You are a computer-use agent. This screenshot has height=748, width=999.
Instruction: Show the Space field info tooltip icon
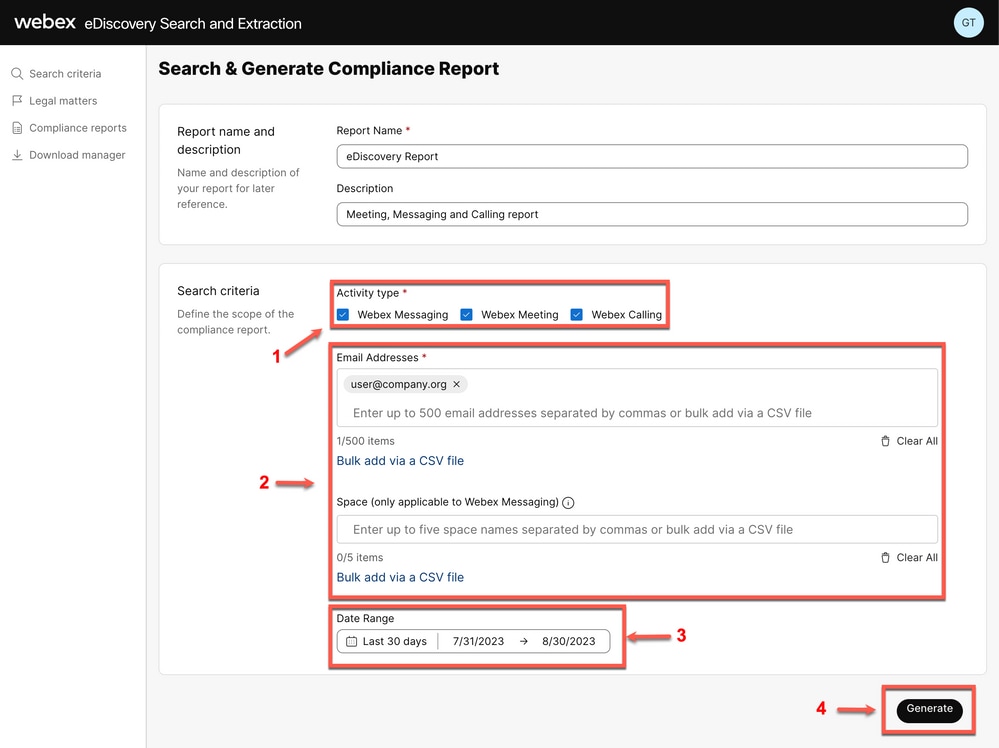pyautogui.click(x=568, y=503)
